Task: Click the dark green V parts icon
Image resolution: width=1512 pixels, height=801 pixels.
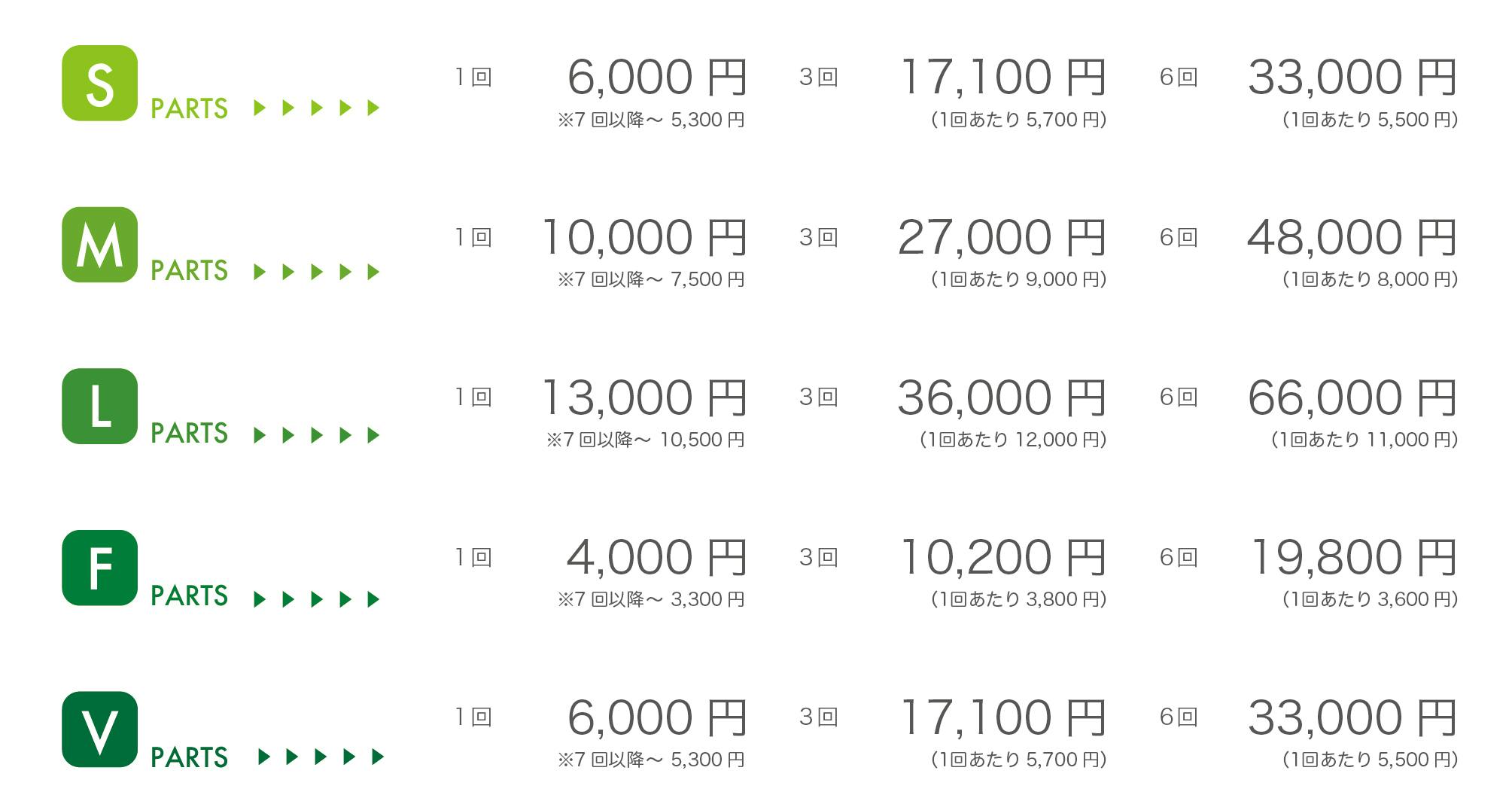Action: (x=99, y=729)
